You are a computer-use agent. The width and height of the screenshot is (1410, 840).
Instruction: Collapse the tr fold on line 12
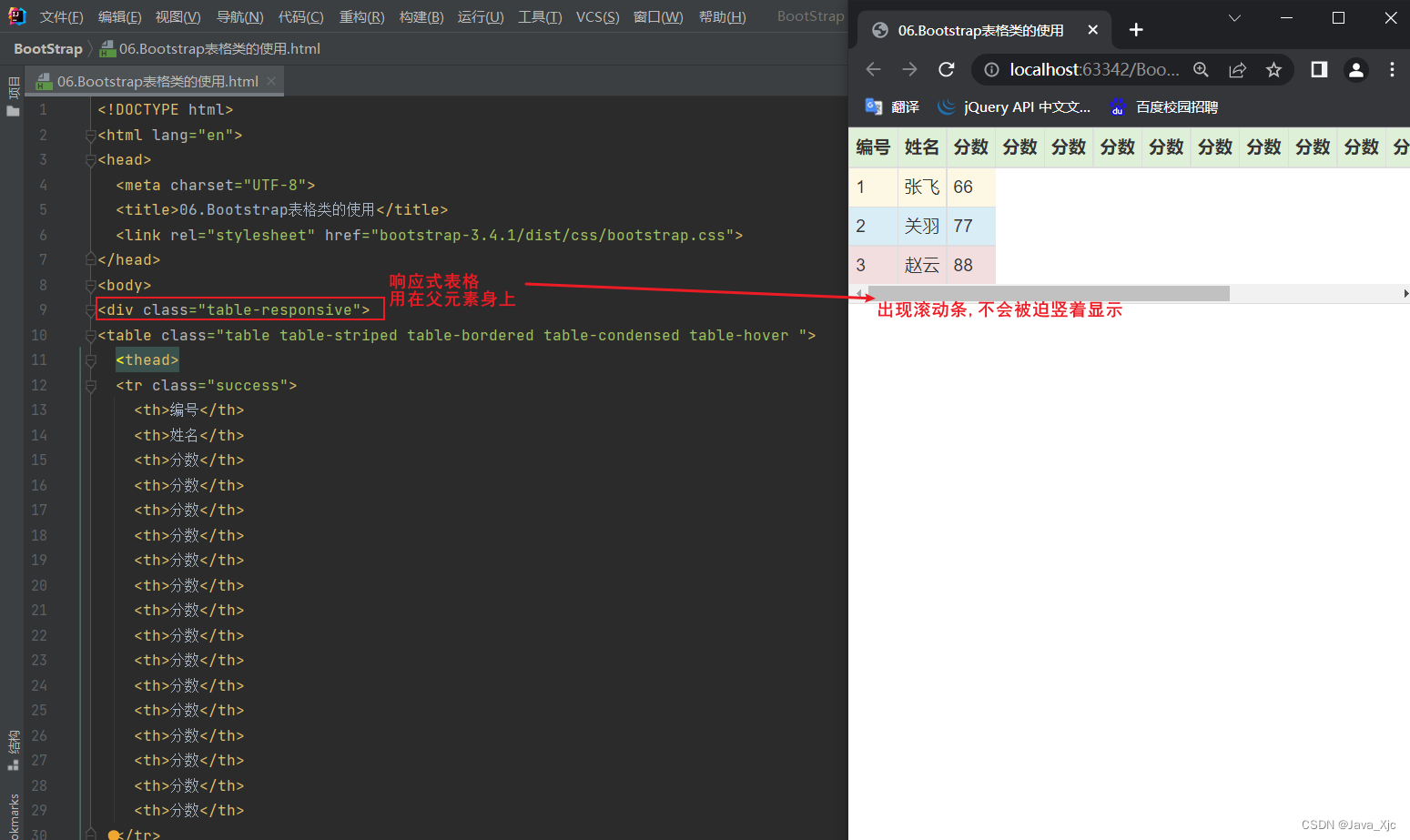pos(90,386)
